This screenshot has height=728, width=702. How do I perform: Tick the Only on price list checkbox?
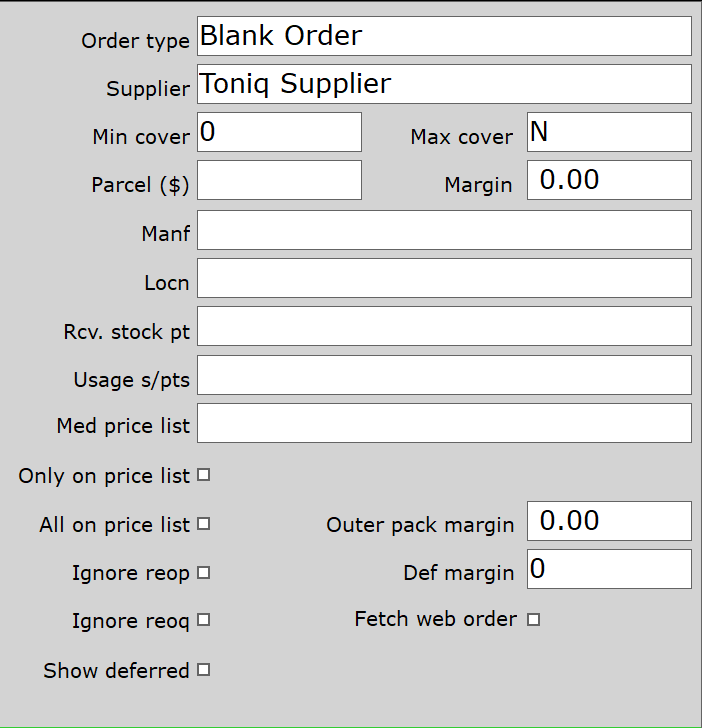[204, 475]
